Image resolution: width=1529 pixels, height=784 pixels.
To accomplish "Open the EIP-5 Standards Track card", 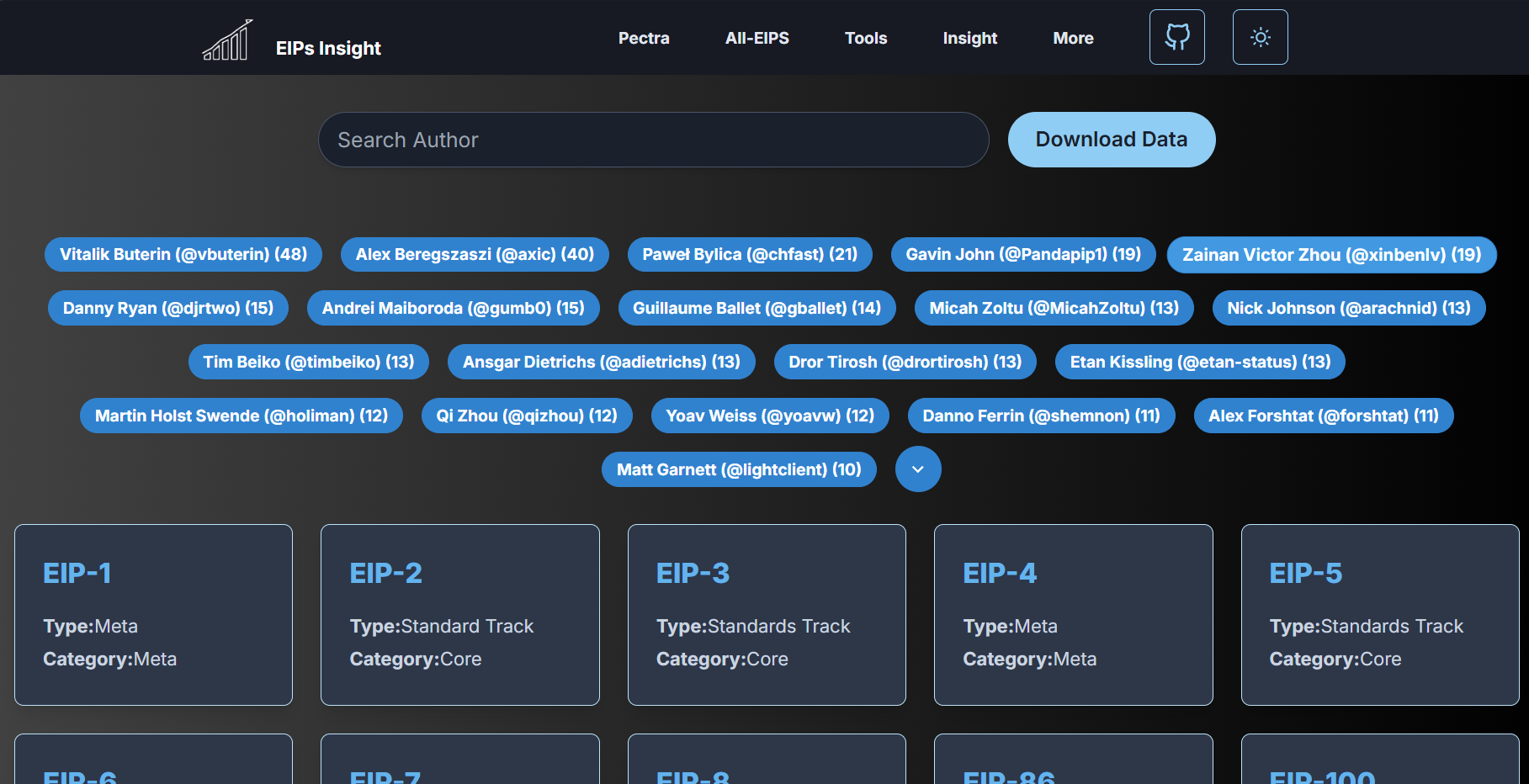I will click(1379, 615).
